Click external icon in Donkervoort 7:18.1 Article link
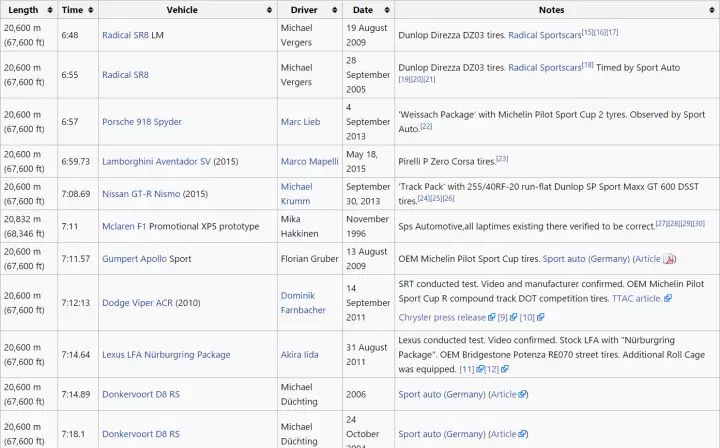This screenshot has width=720, height=448. (x=522, y=434)
